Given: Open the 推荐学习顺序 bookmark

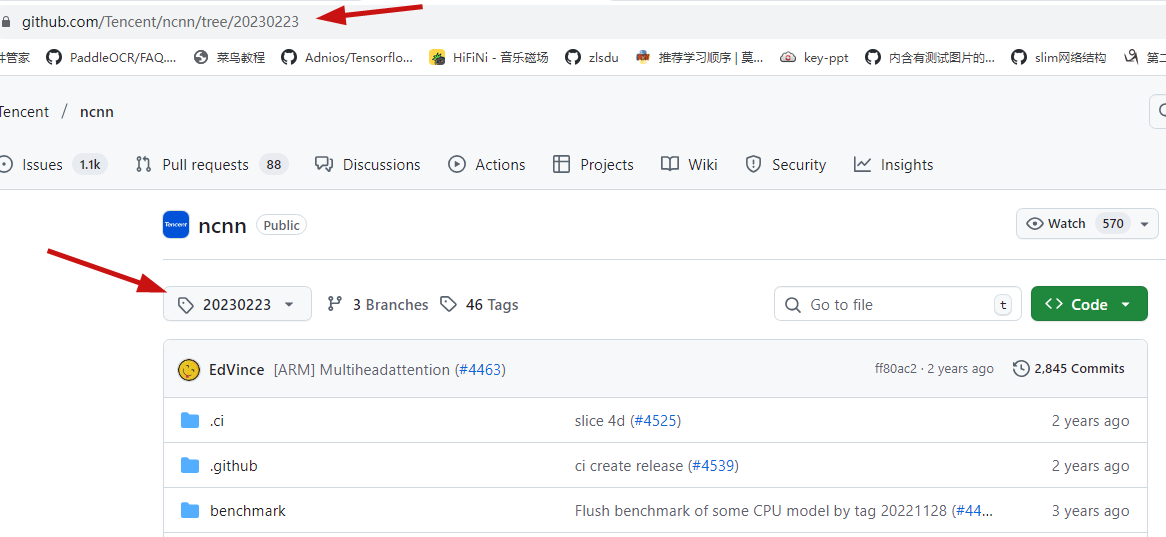Looking at the screenshot, I should pos(699,57).
